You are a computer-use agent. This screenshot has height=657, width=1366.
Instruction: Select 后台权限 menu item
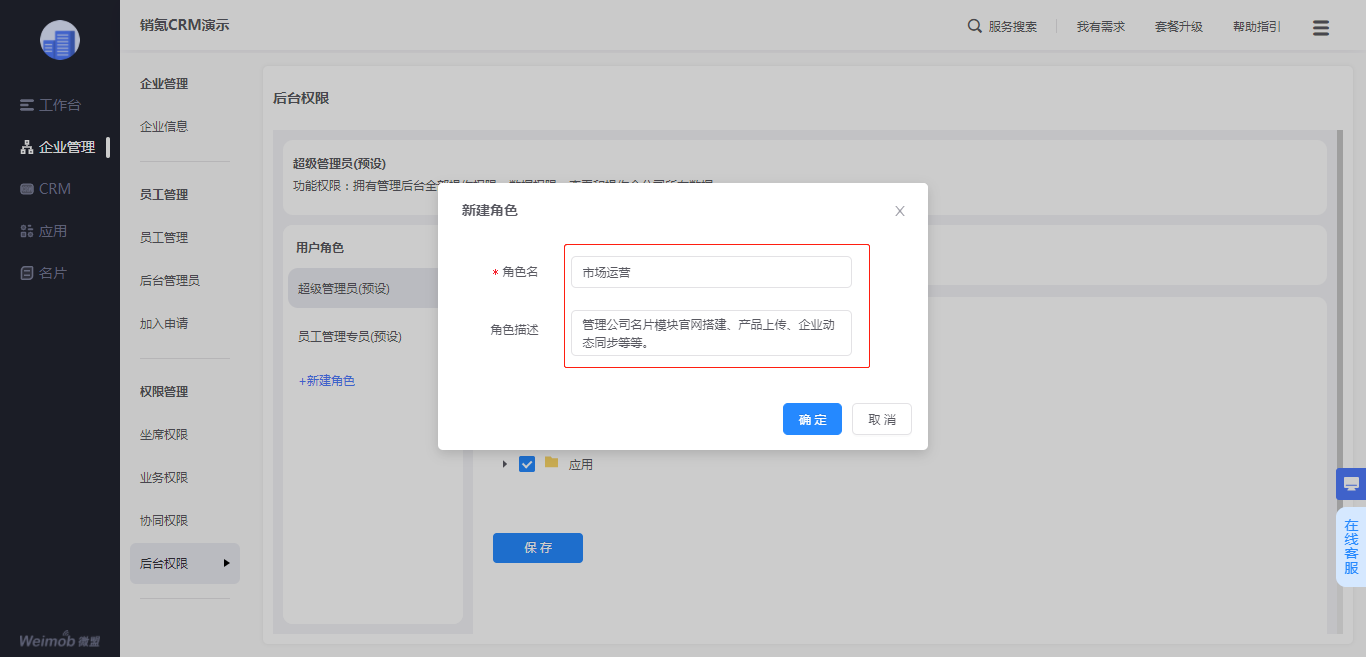tap(185, 564)
